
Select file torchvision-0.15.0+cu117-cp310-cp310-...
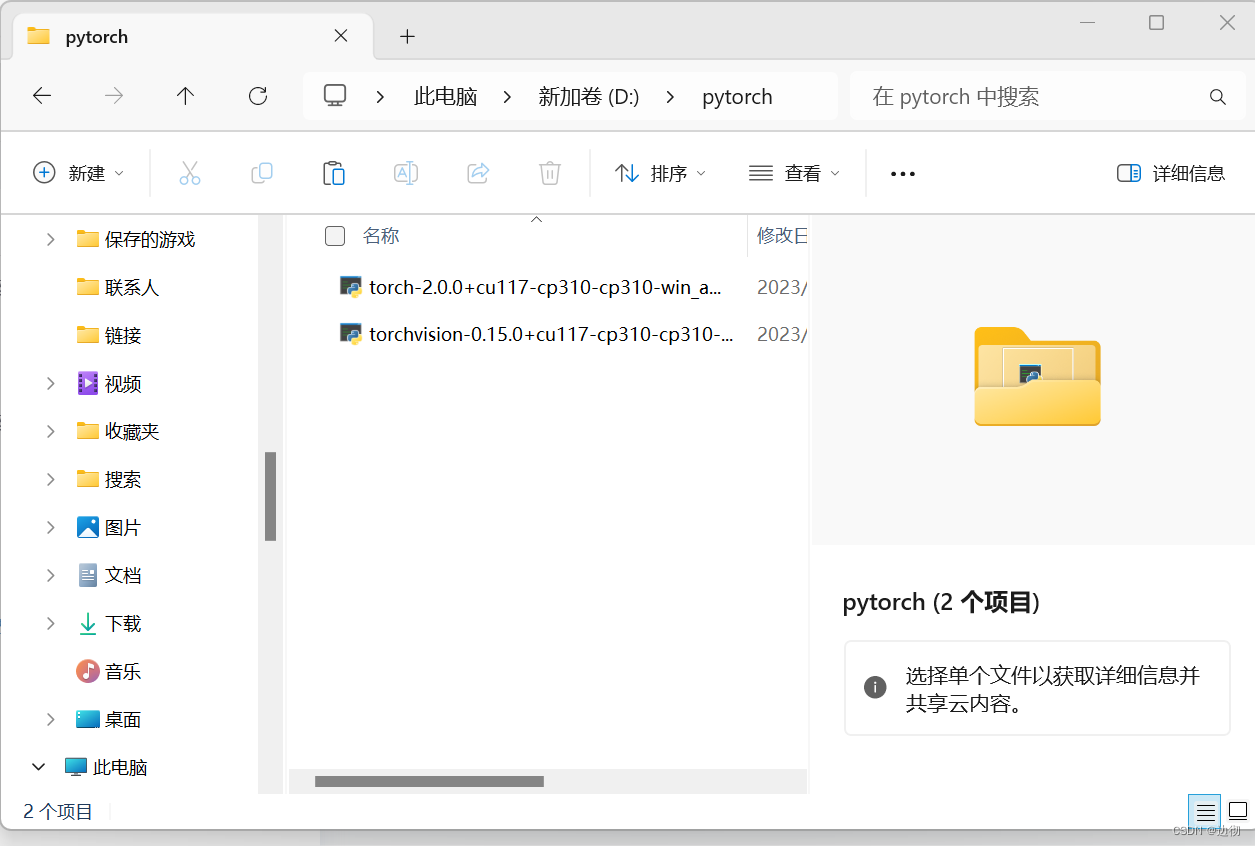click(x=551, y=335)
